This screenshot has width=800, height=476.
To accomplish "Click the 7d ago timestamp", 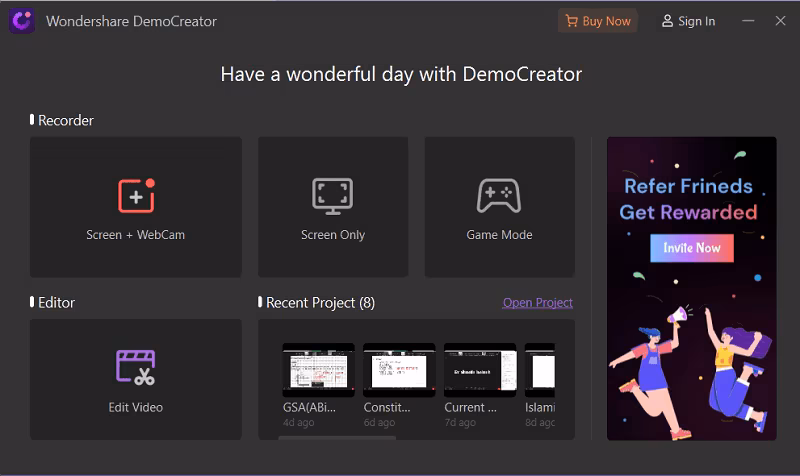I will pyautogui.click(x=460, y=422).
